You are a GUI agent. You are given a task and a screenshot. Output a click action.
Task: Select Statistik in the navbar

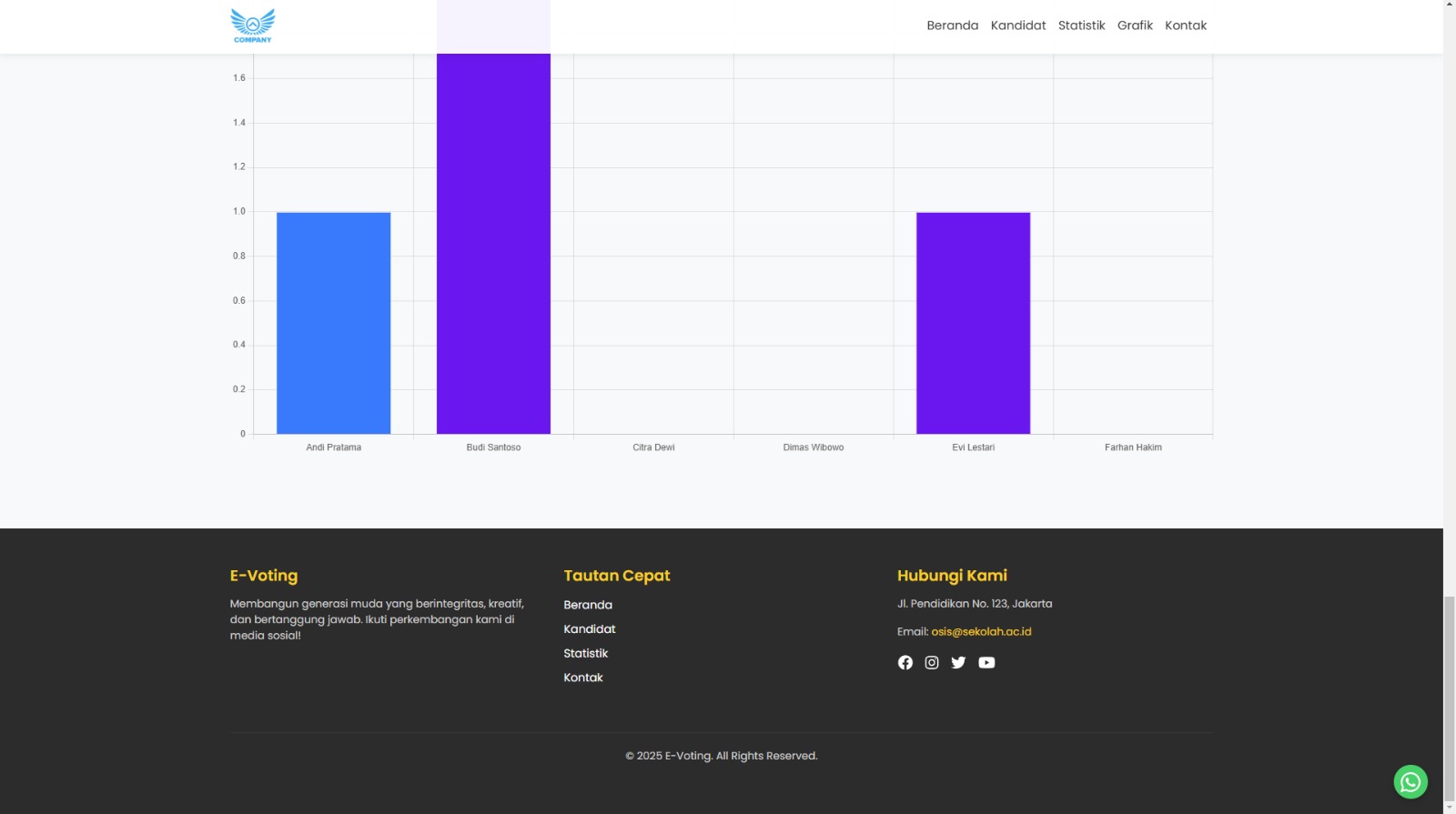point(1081,25)
